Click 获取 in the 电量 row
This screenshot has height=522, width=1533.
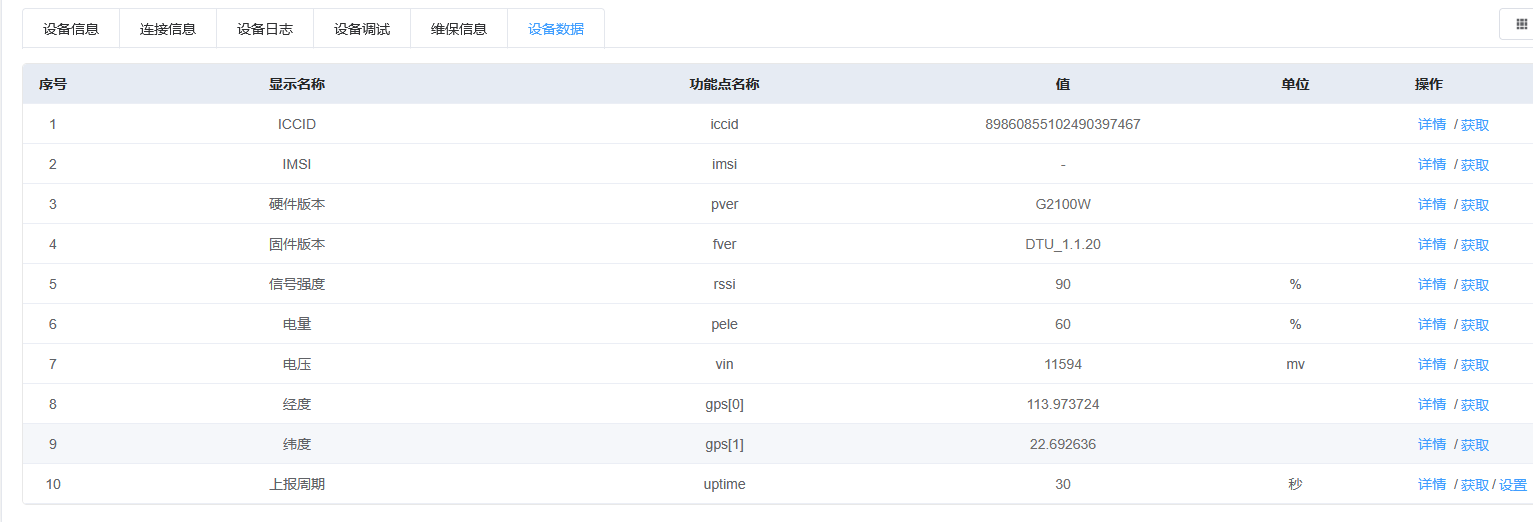tap(1475, 325)
